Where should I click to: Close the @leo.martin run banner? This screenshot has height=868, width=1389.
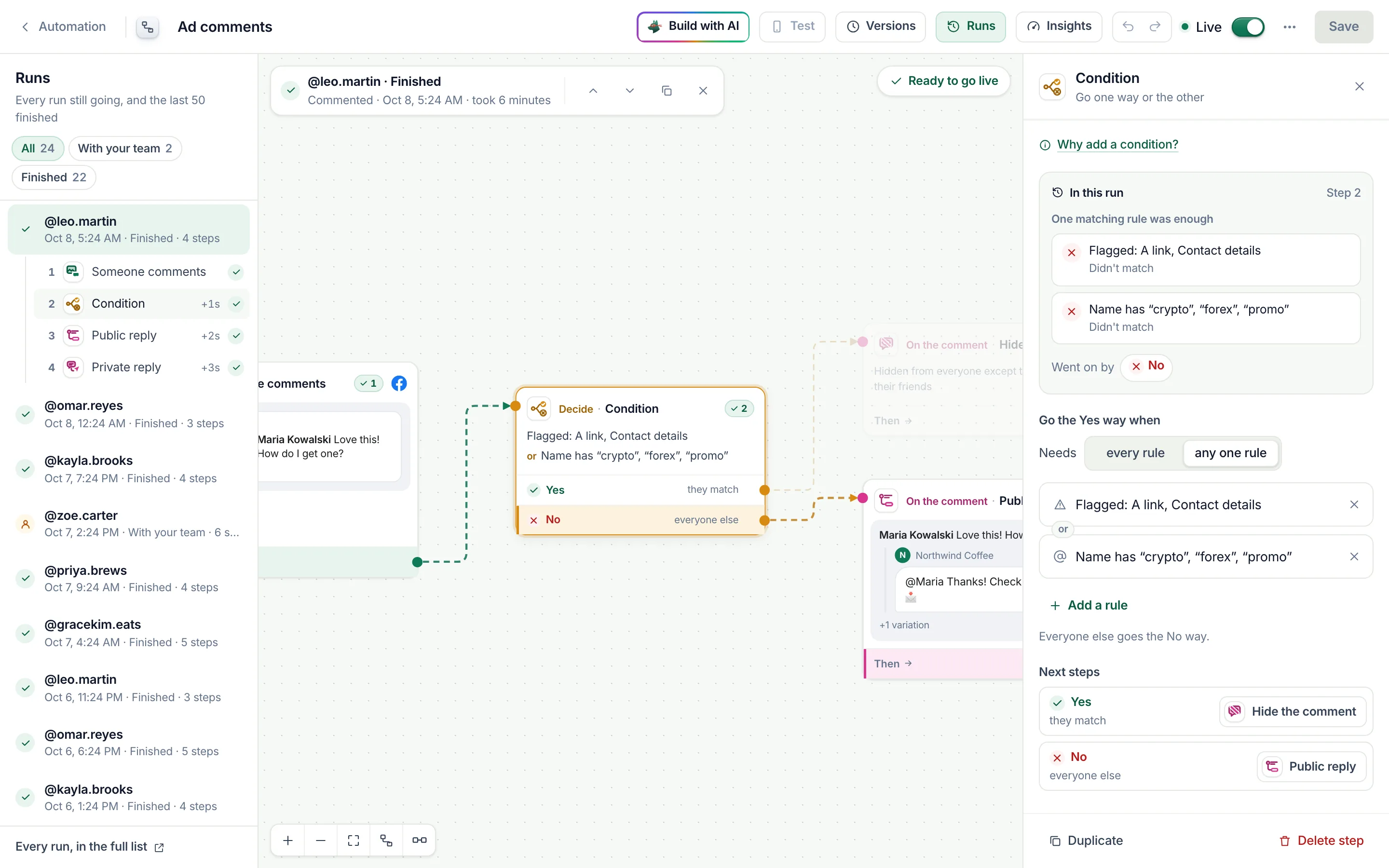[703, 91]
